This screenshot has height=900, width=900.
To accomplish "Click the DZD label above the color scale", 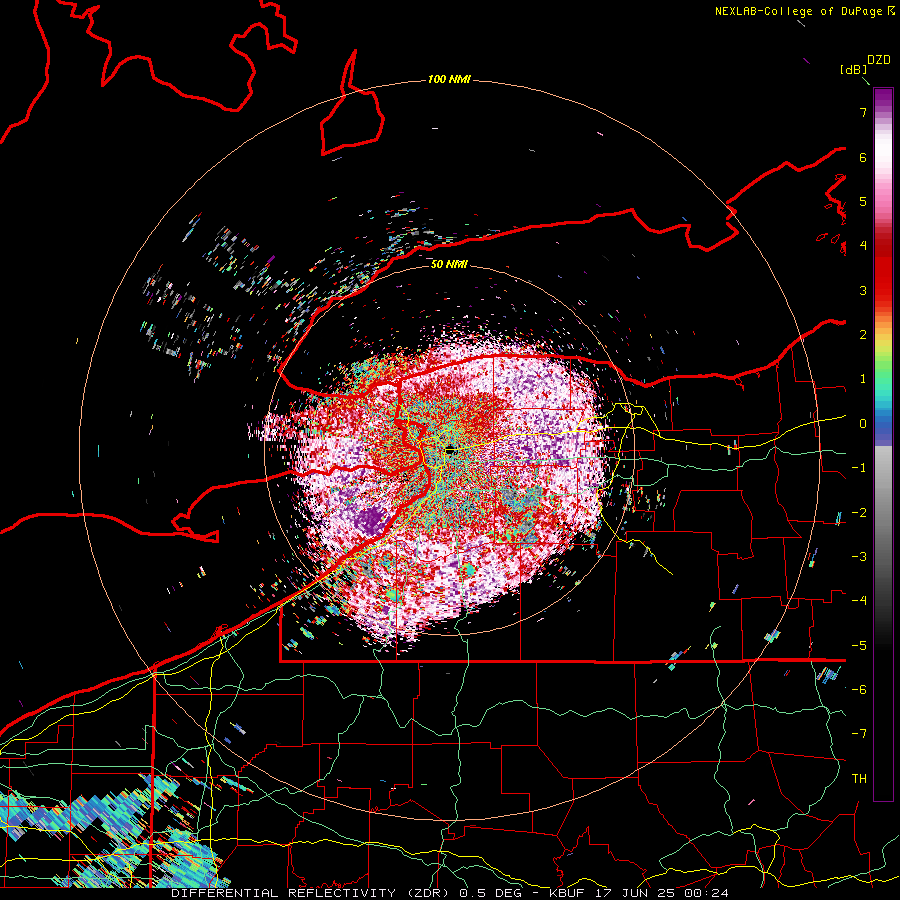I will click(x=879, y=60).
